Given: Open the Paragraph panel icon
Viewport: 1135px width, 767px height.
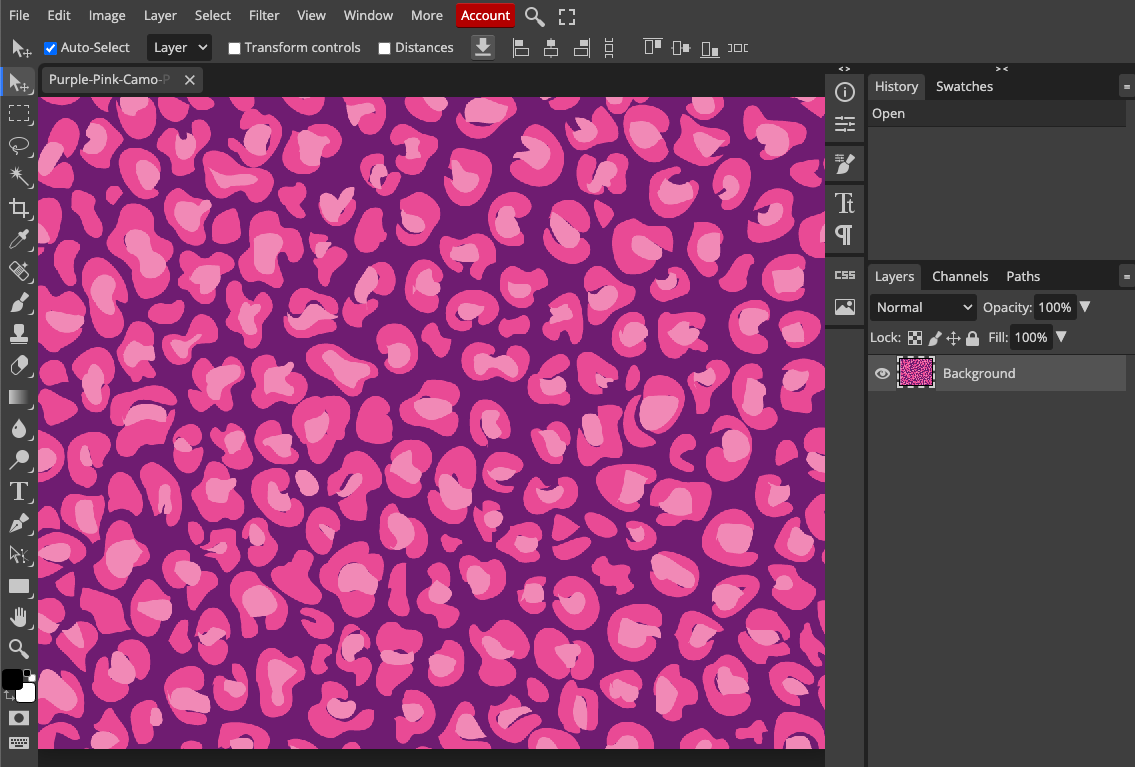Looking at the screenshot, I should click(845, 235).
